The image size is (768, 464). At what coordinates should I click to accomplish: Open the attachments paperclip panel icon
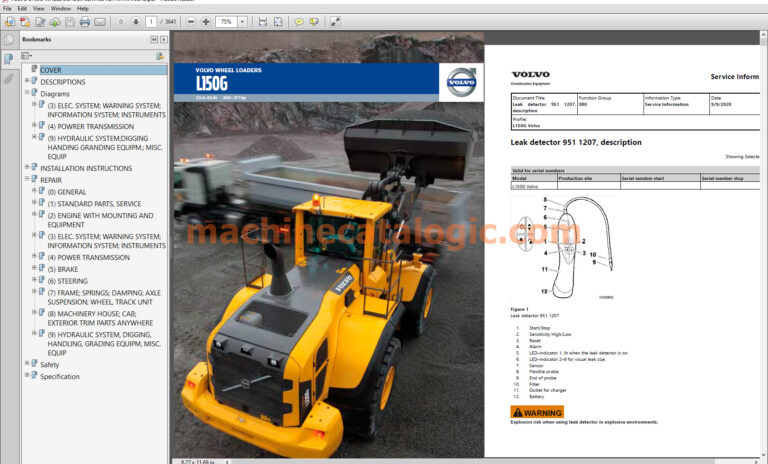pos(9,79)
